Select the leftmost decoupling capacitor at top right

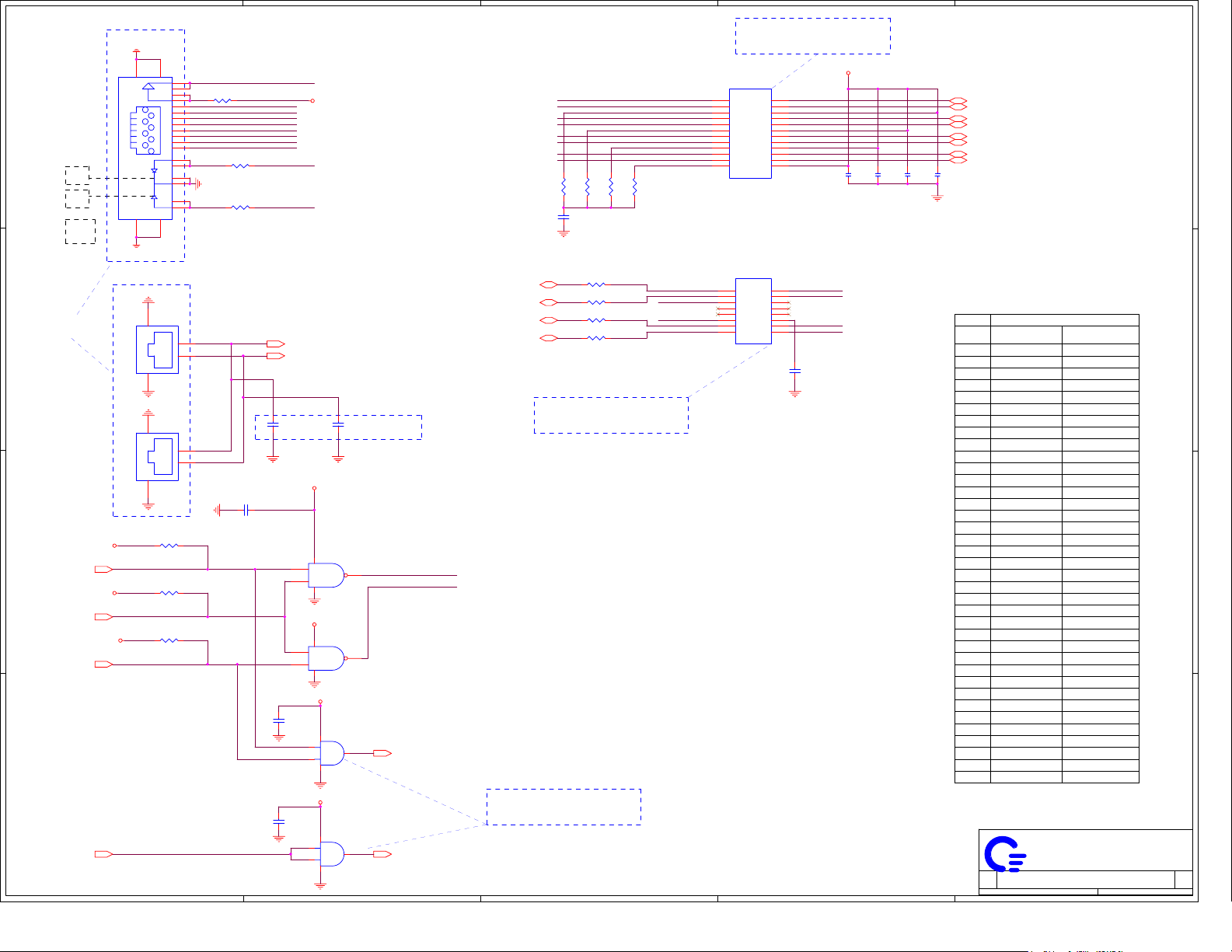(848, 176)
